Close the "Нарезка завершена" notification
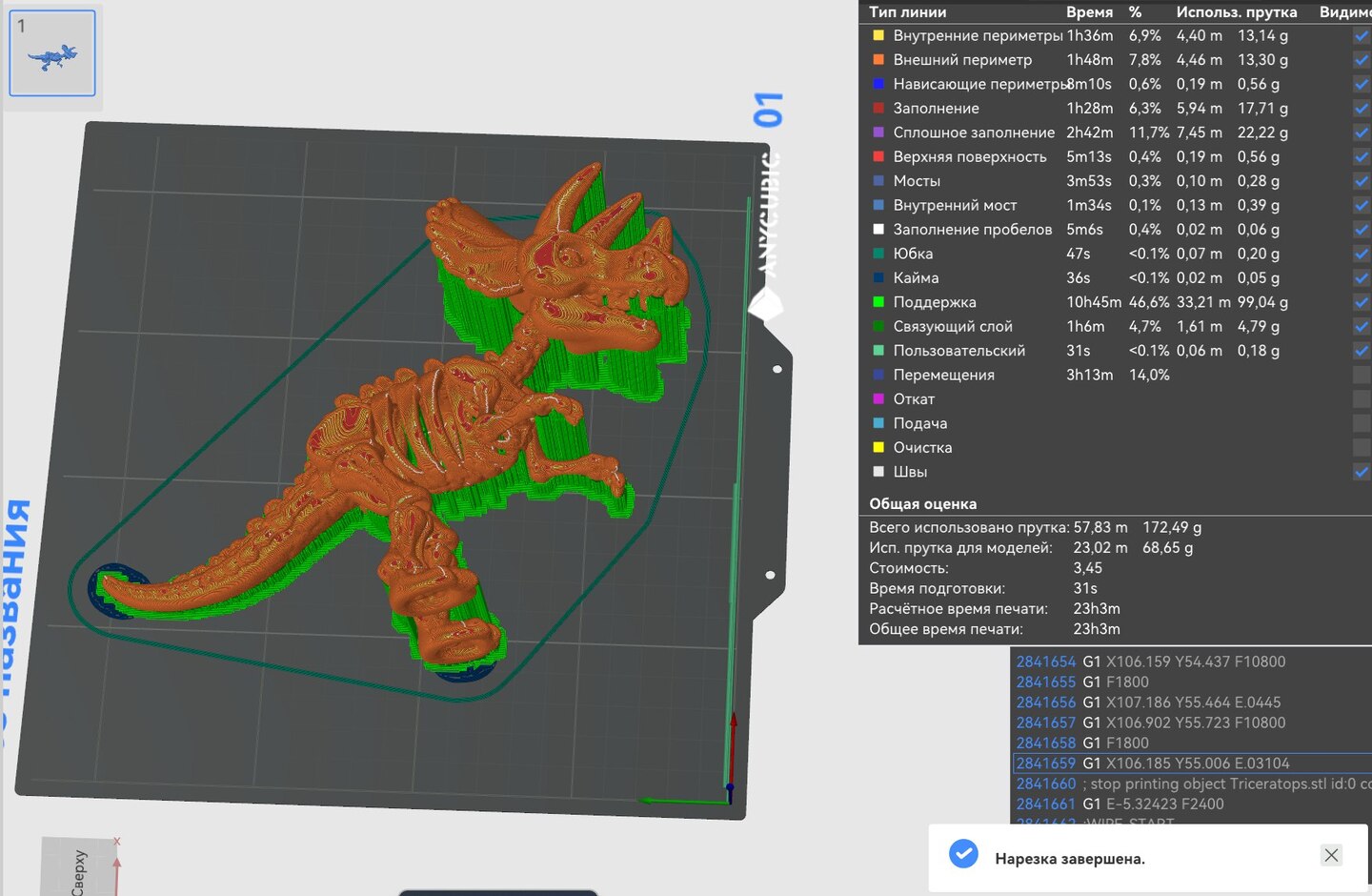The width and height of the screenshot is (1372, 896). tap(1331, 856)
